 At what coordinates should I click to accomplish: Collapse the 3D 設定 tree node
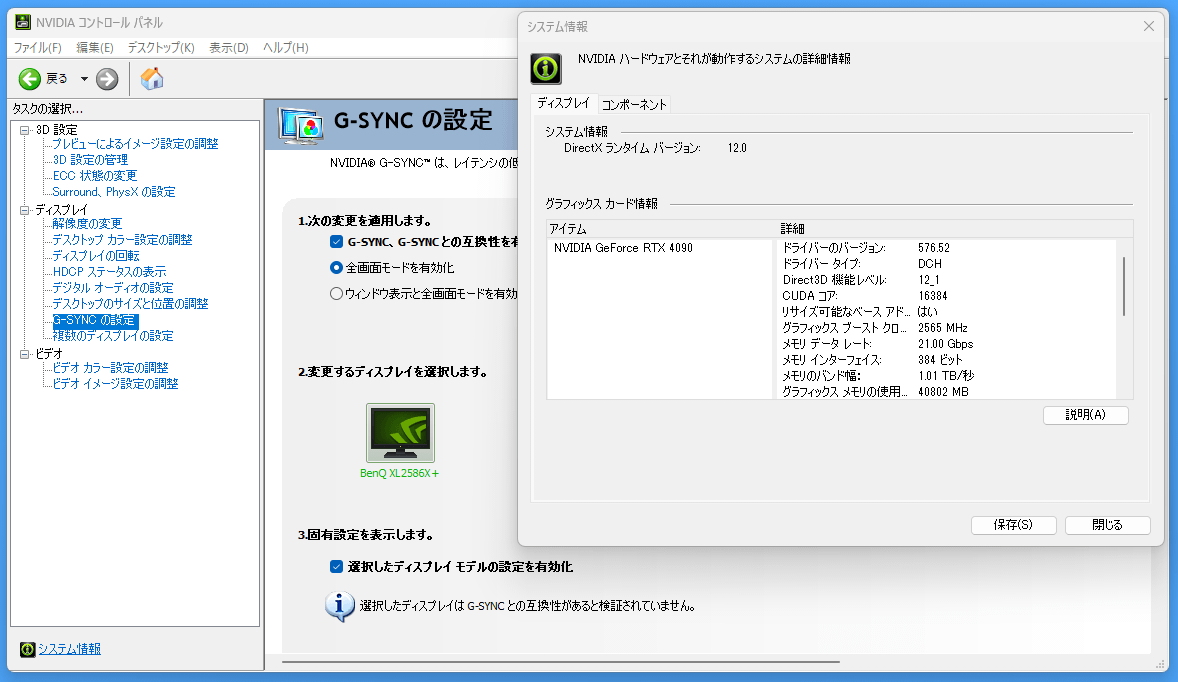click(25, 130)
